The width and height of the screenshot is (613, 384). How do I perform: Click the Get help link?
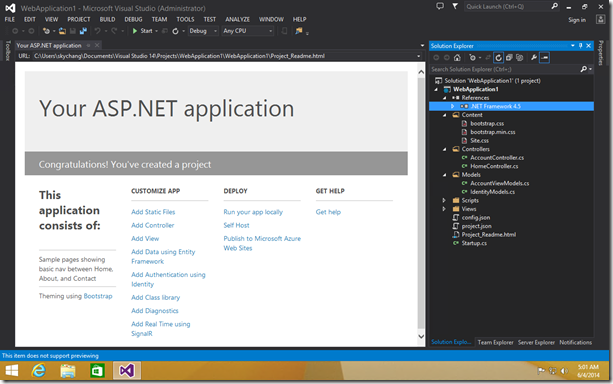point(328,212)
